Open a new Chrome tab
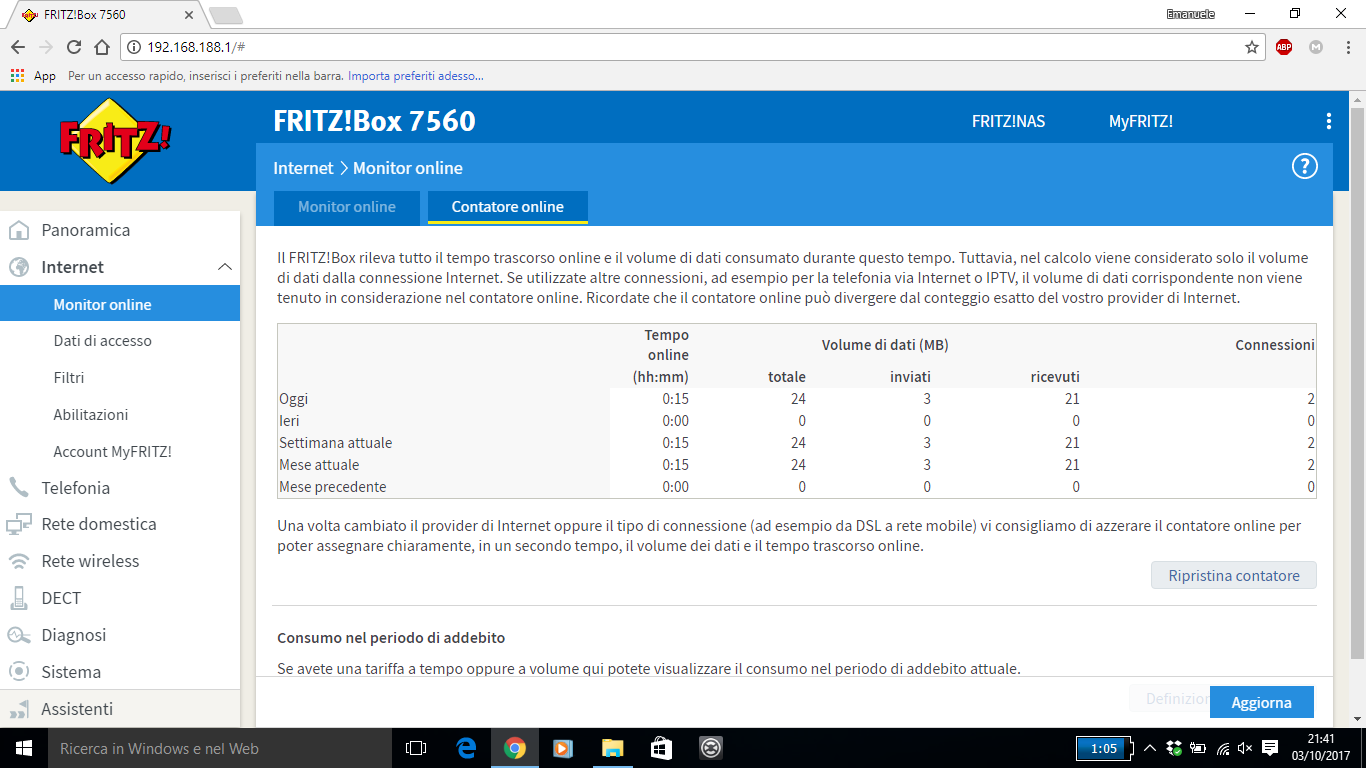This screenshot has width=1366, height=768. (226, 15)
